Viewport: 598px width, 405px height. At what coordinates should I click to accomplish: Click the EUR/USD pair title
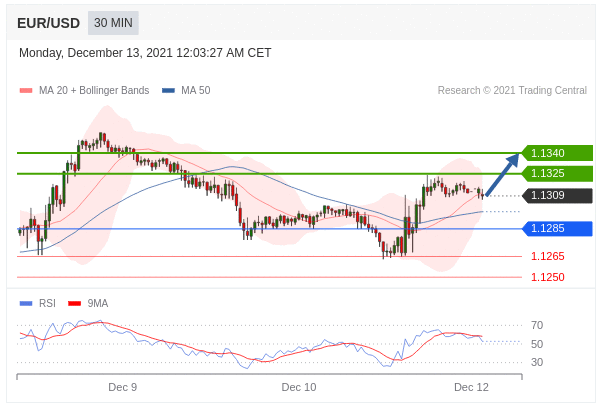point(48,23)
